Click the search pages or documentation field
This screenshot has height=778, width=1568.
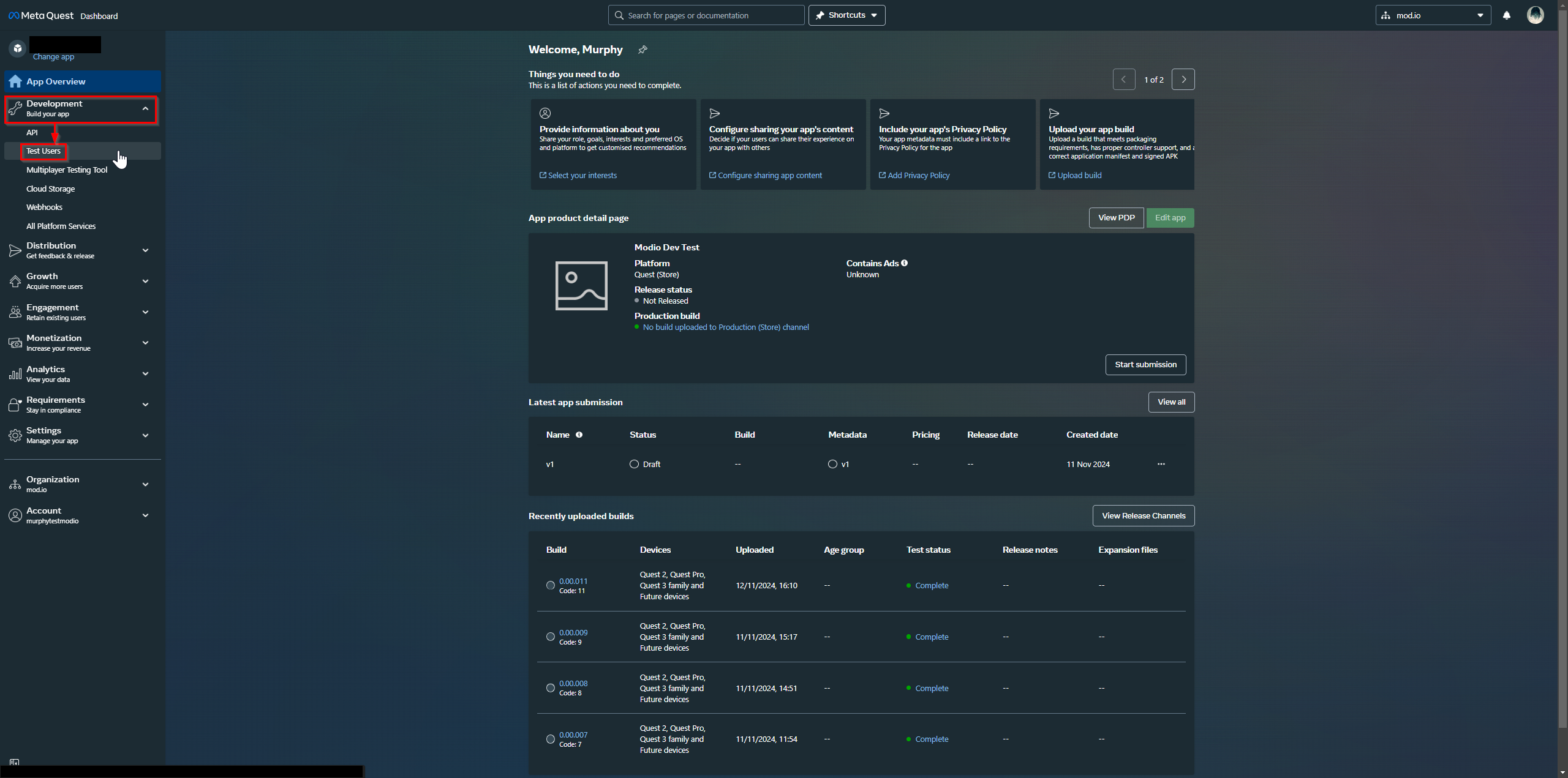706,15
